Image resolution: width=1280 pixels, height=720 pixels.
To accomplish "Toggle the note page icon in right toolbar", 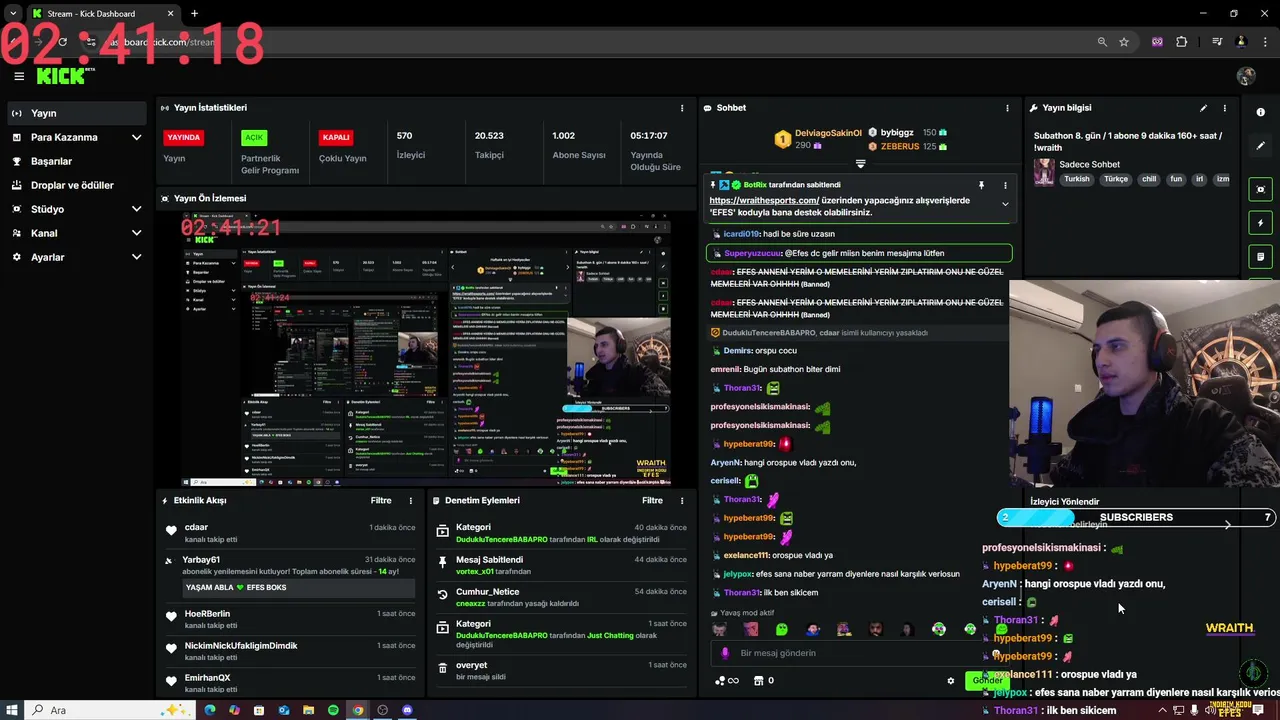I will 1261,257.
